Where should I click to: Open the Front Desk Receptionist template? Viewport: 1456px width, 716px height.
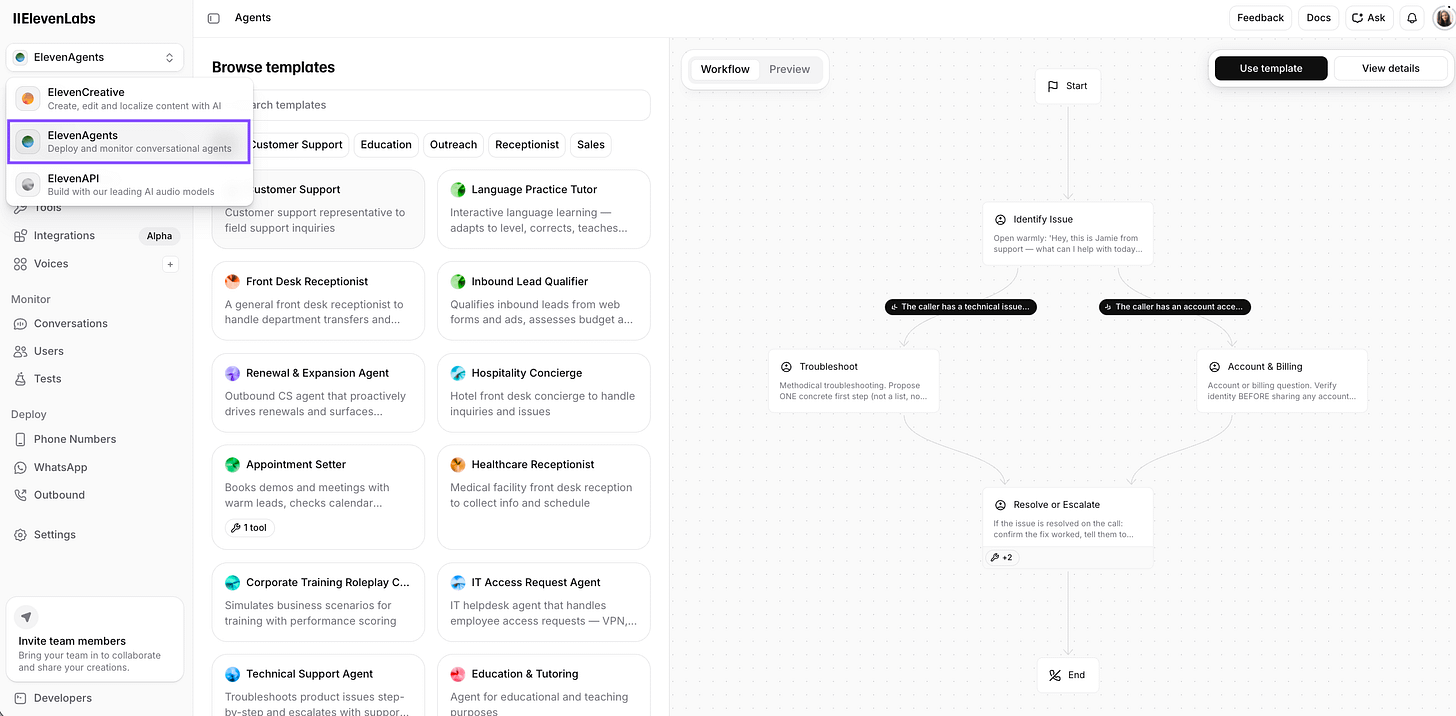tap(318, 301)
